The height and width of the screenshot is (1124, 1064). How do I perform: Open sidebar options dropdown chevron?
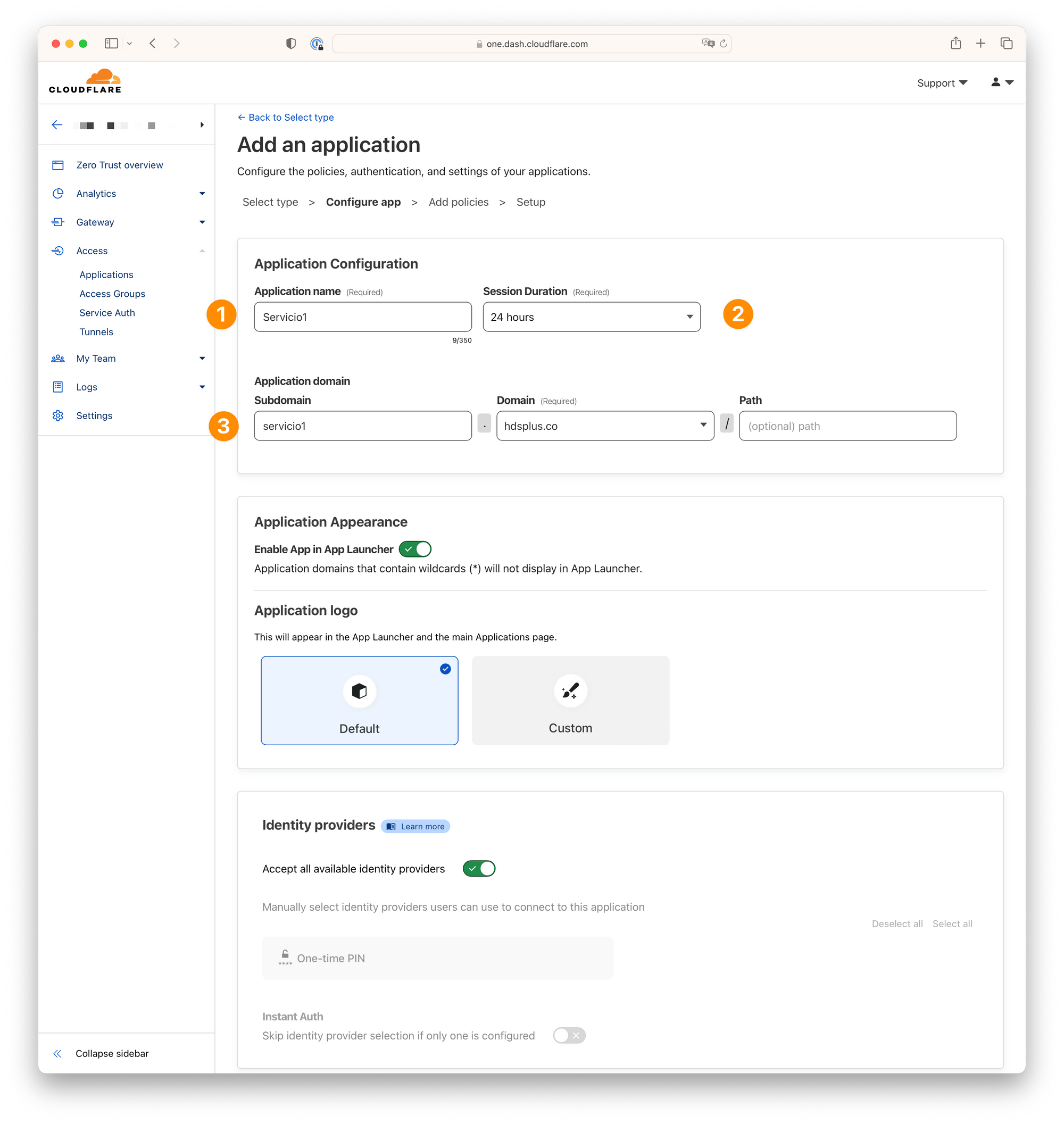[x=129, y=43]
